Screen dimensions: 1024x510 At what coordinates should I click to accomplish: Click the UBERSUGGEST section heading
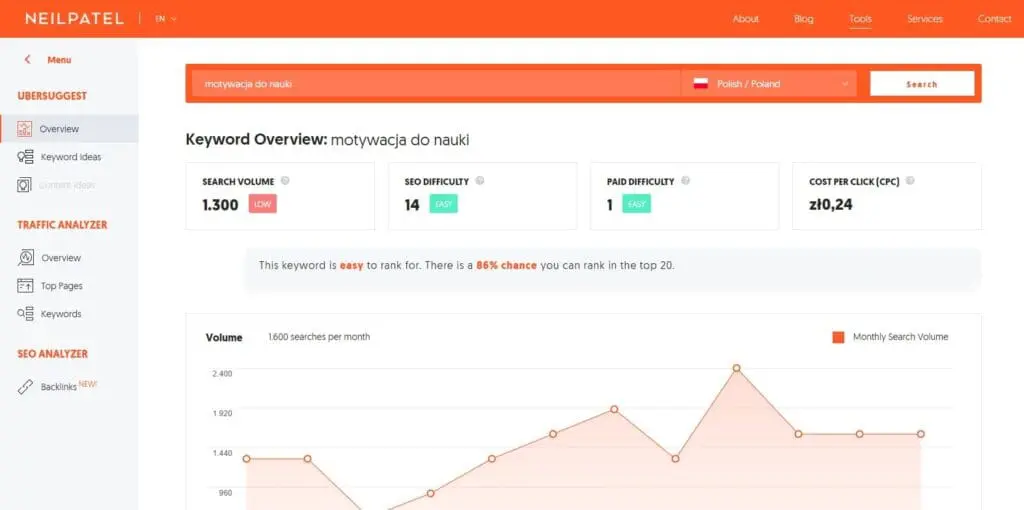52,96
